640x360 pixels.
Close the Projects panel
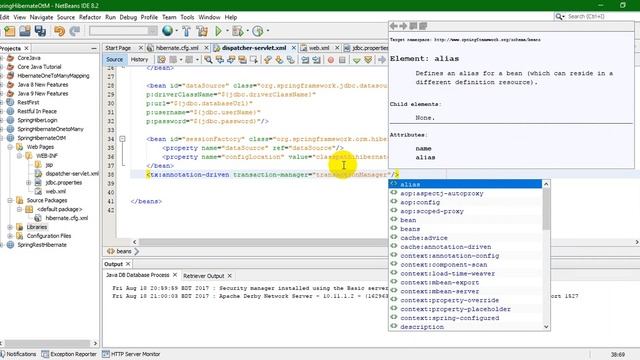27,48
